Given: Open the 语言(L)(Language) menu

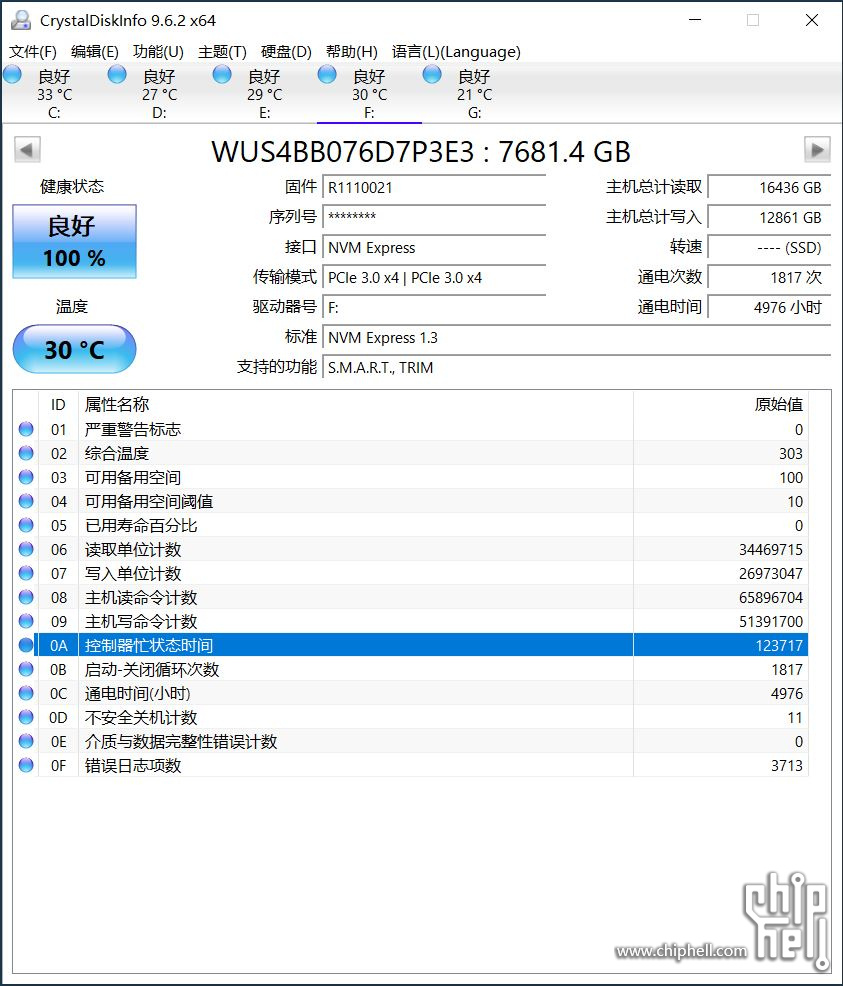Looking at the screenshot, I should [456, 52].
